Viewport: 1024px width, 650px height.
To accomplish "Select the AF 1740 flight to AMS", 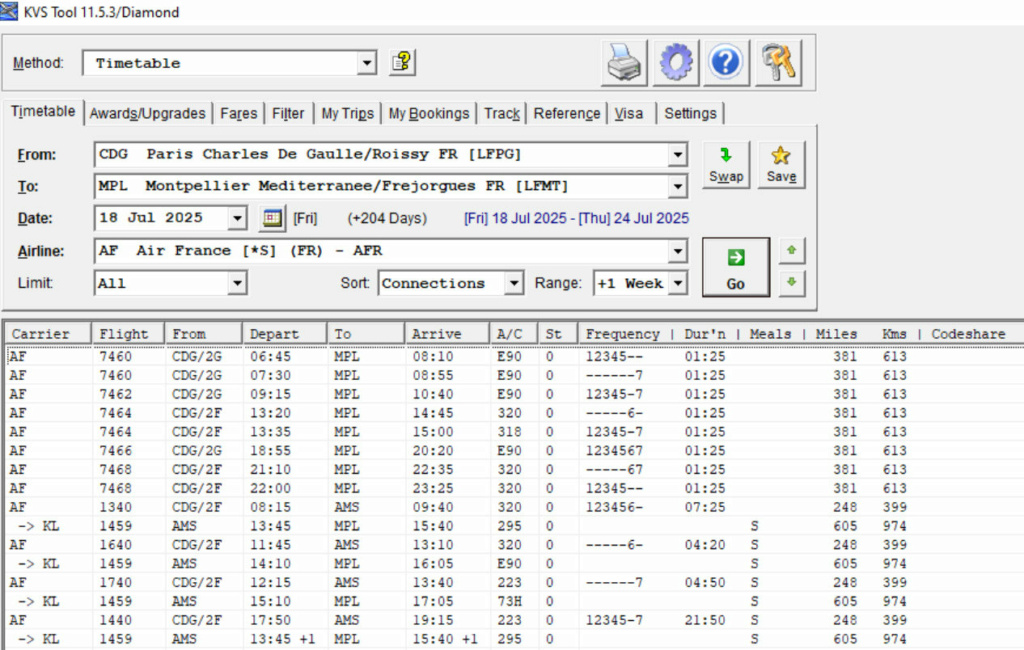I will tap(512, 583).
